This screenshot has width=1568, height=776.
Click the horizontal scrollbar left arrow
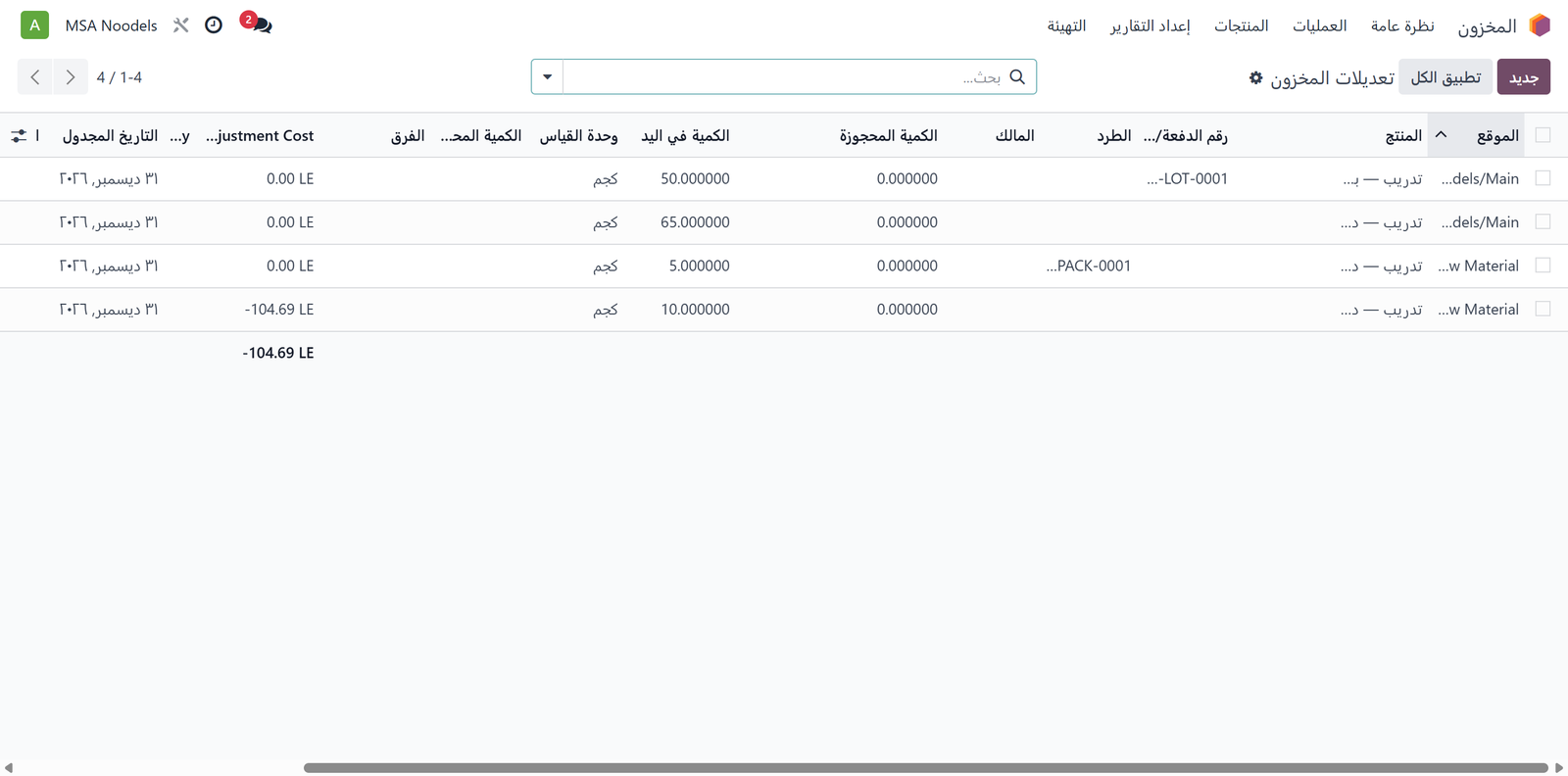click(9, 768)
